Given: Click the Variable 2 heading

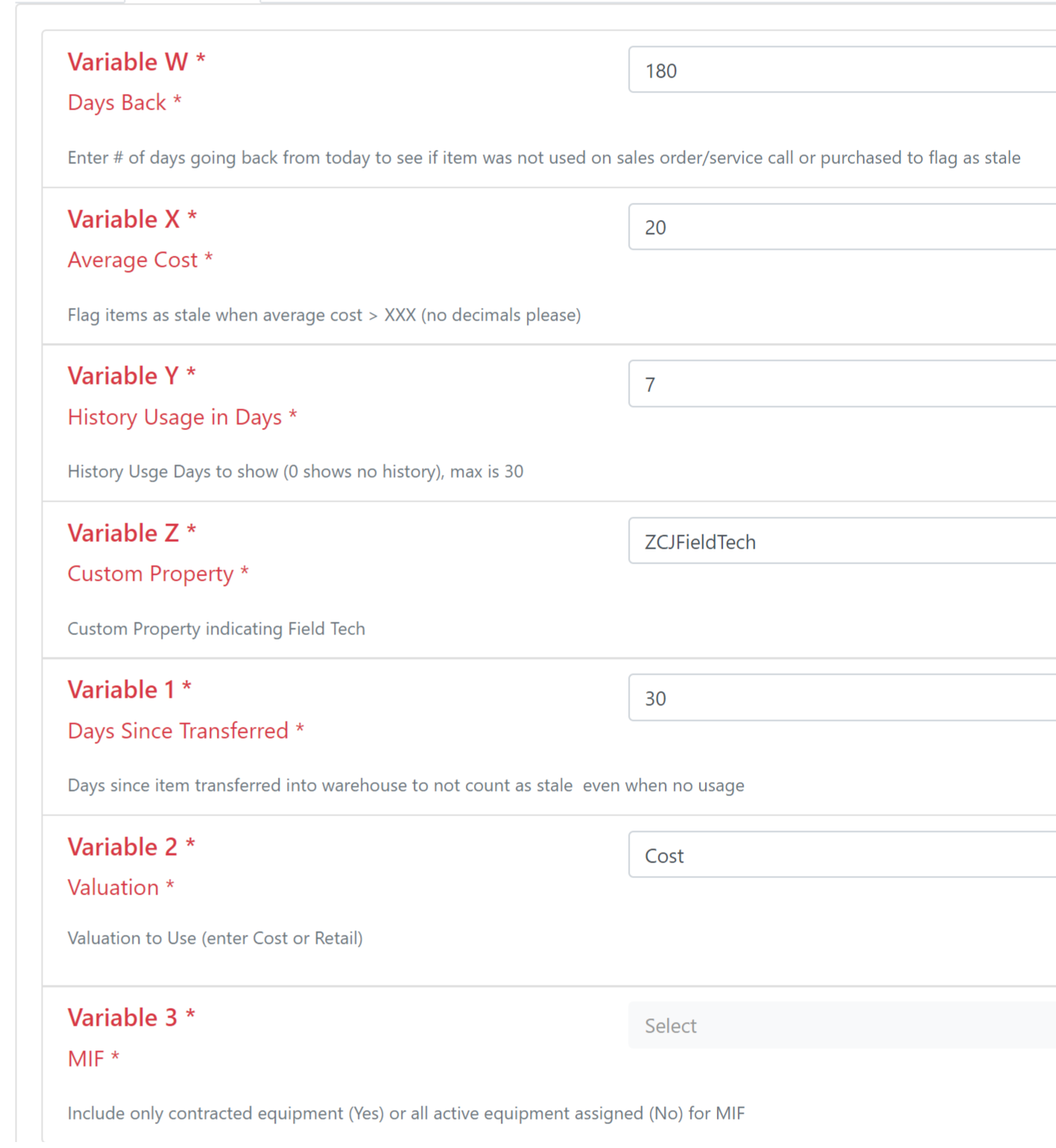Looking at the screenshot, I should coord(131,847).
